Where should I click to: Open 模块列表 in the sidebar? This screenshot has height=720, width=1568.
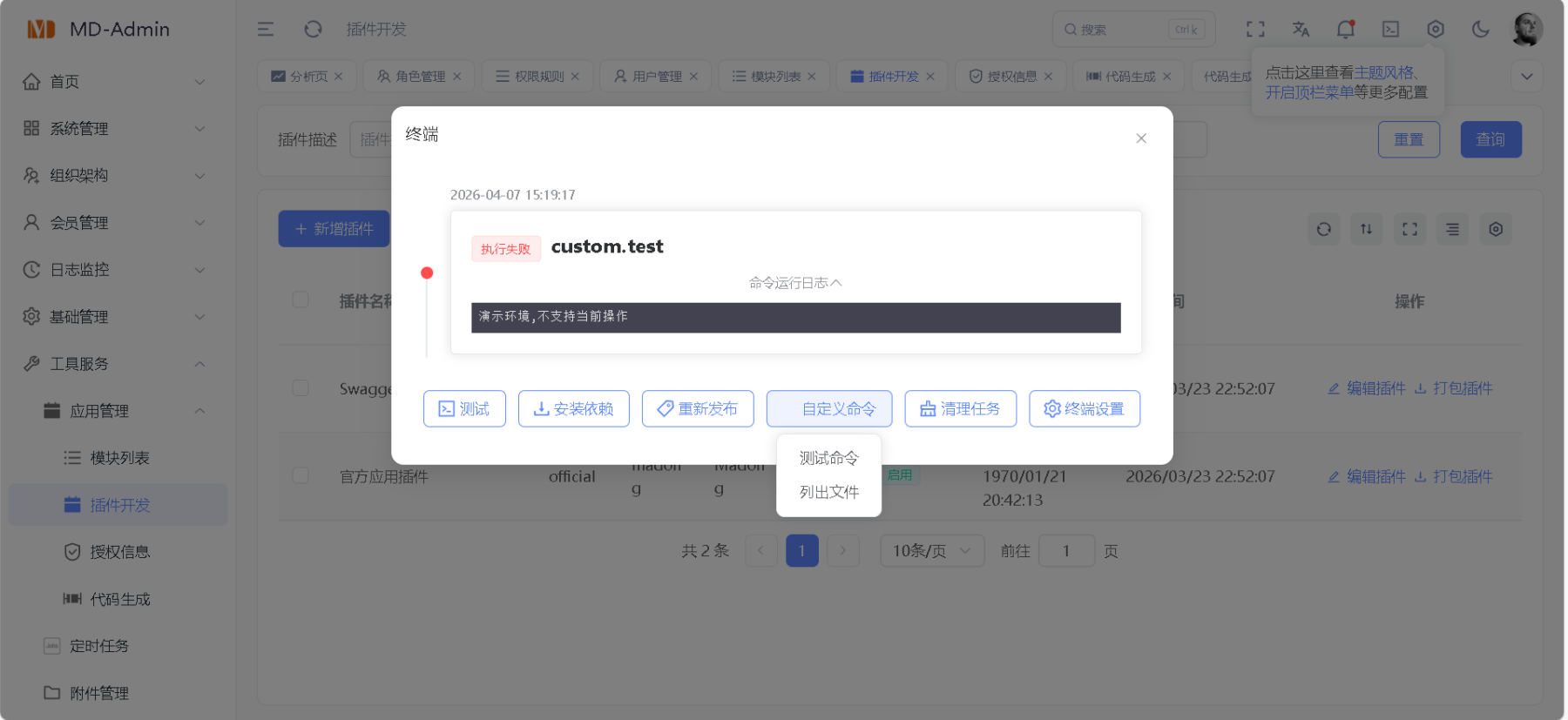pyautogui.click(x=118, y=458)
